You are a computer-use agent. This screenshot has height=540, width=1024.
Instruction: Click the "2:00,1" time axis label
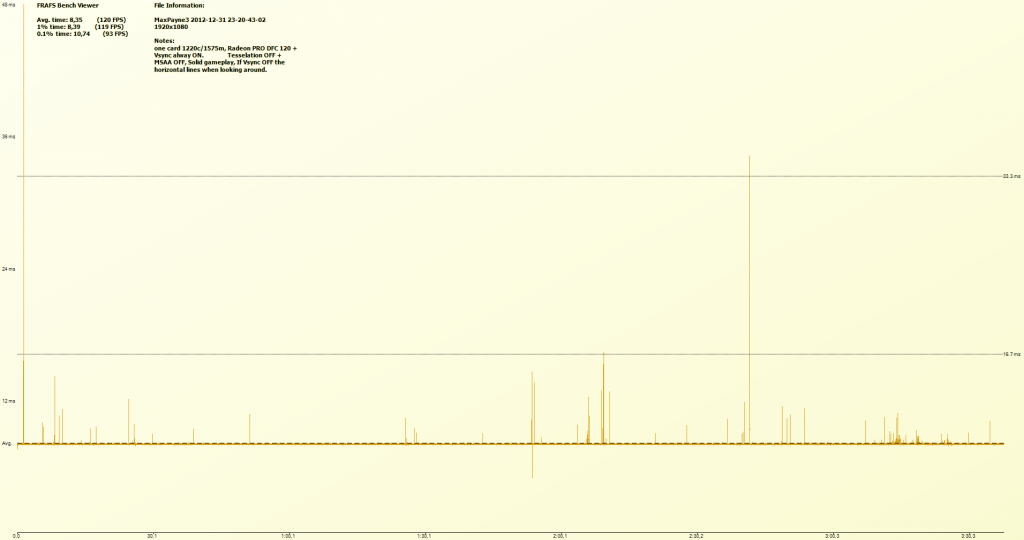coord(560,536)
